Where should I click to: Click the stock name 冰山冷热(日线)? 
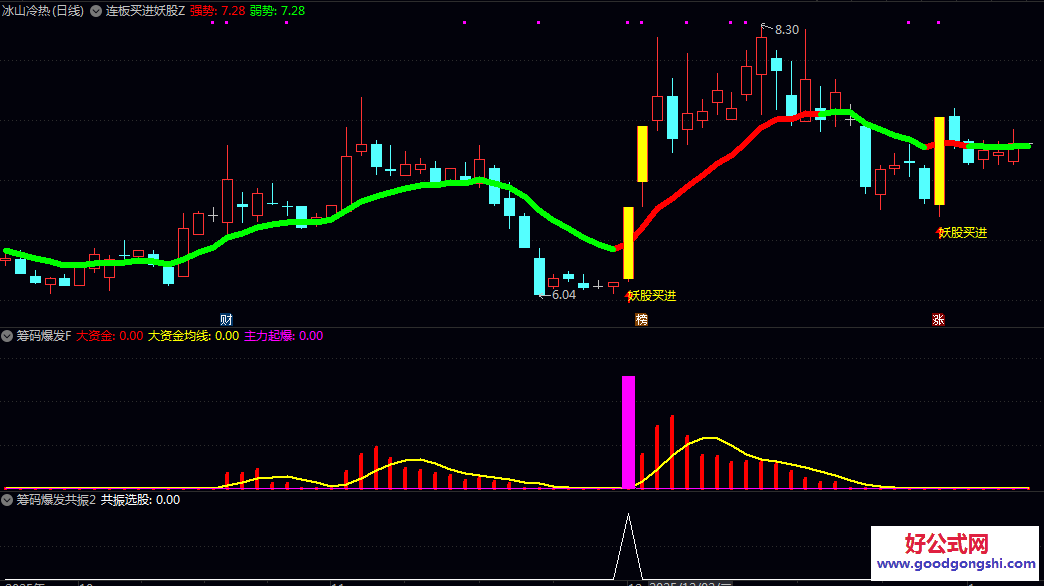coord(43,11)
